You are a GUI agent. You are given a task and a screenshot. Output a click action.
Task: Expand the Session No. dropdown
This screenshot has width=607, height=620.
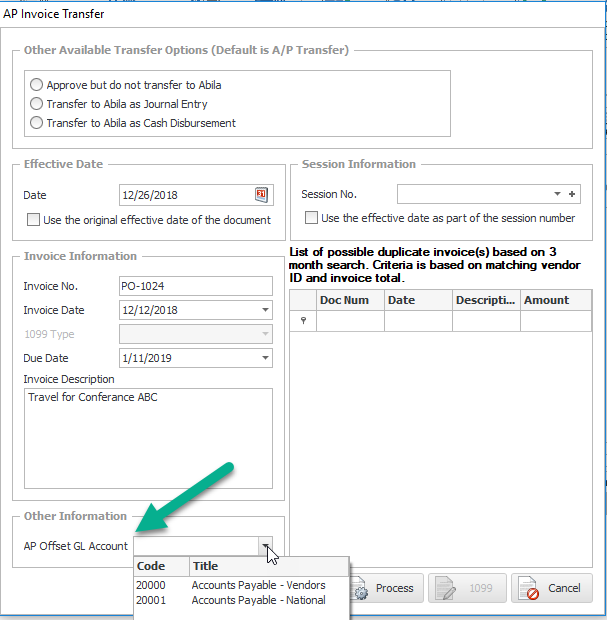coord(557,195)
